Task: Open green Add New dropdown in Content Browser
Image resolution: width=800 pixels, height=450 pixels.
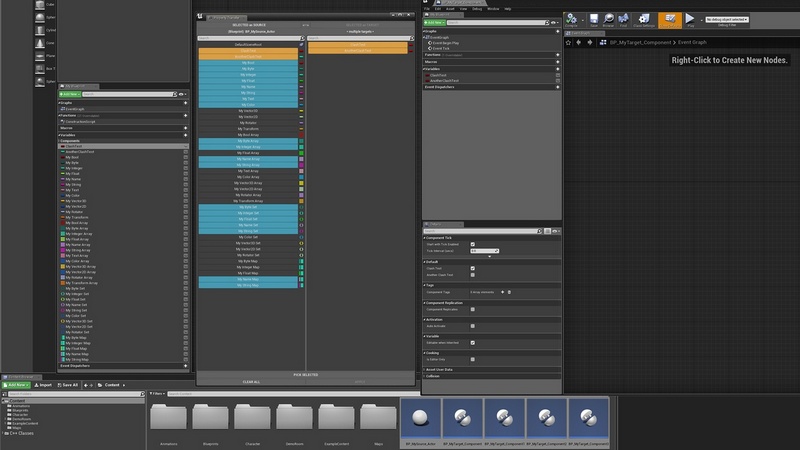Action: point(14,384)
